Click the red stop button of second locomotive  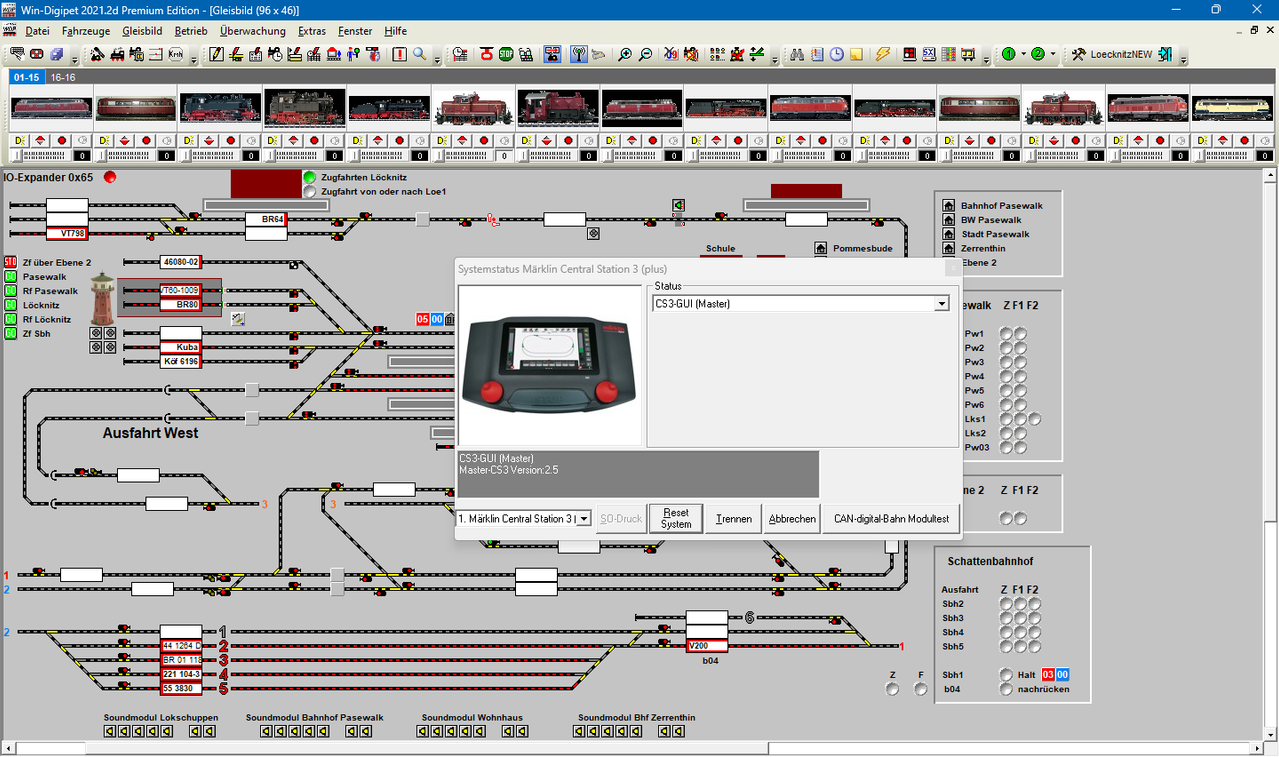coord(146,141)
